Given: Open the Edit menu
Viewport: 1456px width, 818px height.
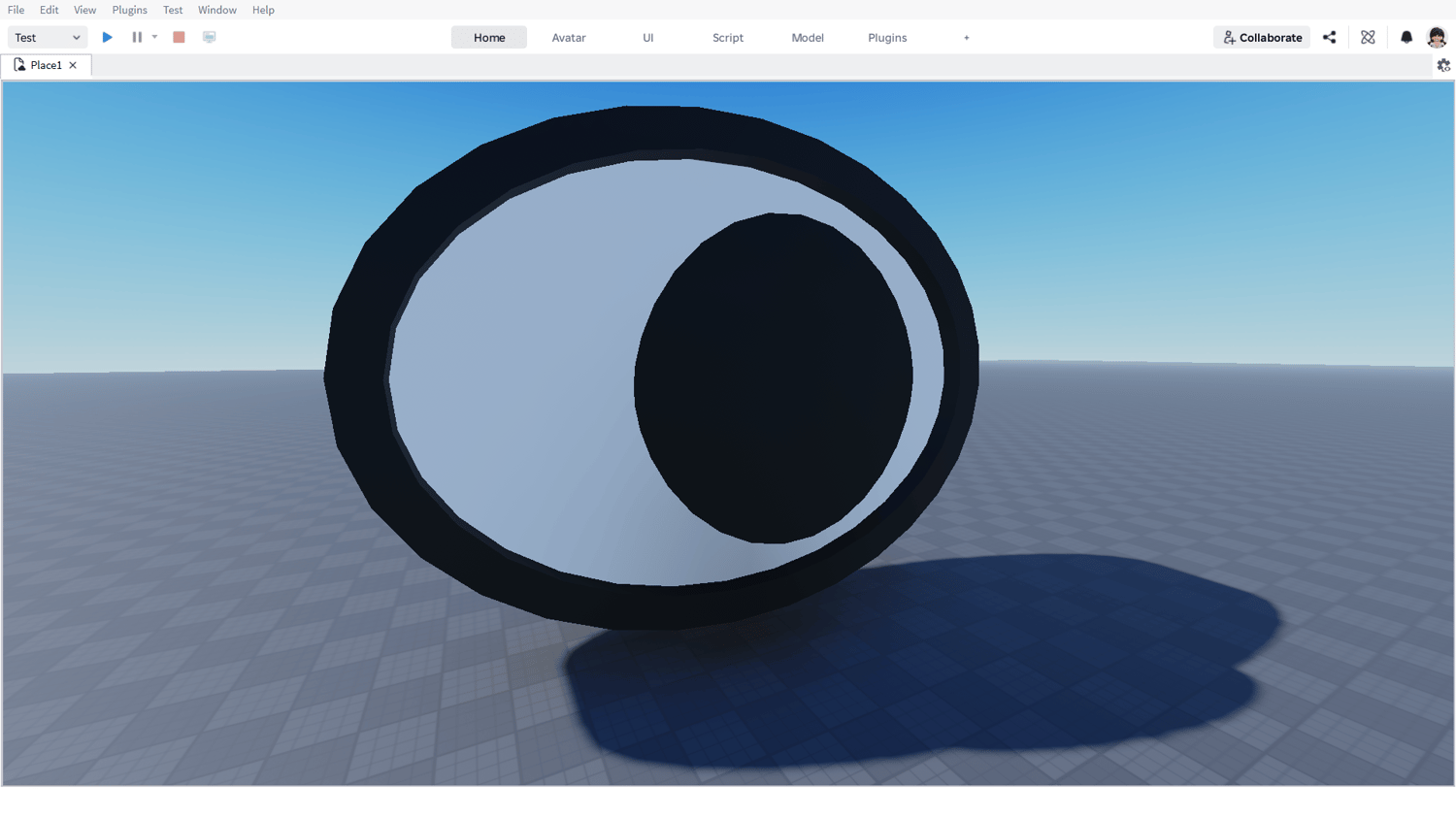Looking at the screenshot, I should pos(50,10).
